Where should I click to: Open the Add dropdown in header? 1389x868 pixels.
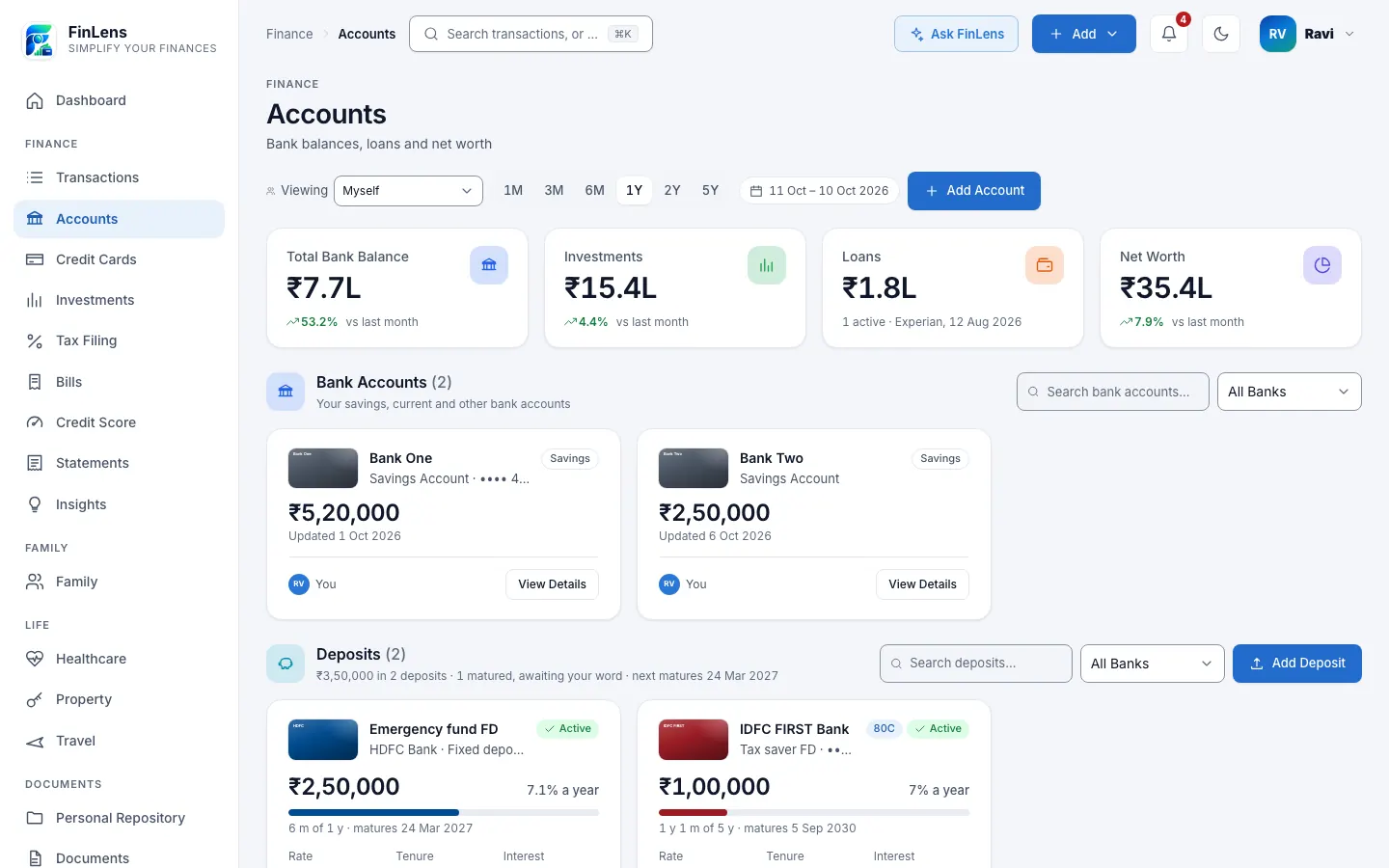coord(1083,34)
